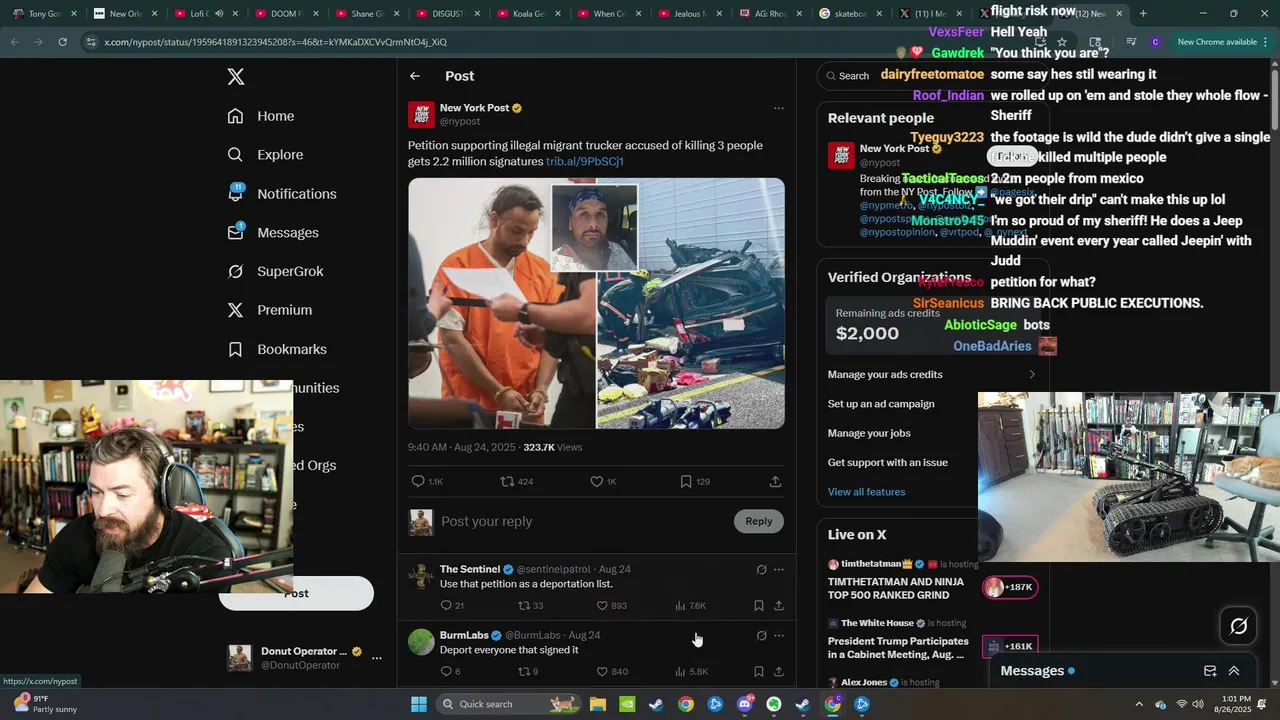This screenshot has height=720, width=1280.
Task: Click View all features link
Action: click(867, 492)
